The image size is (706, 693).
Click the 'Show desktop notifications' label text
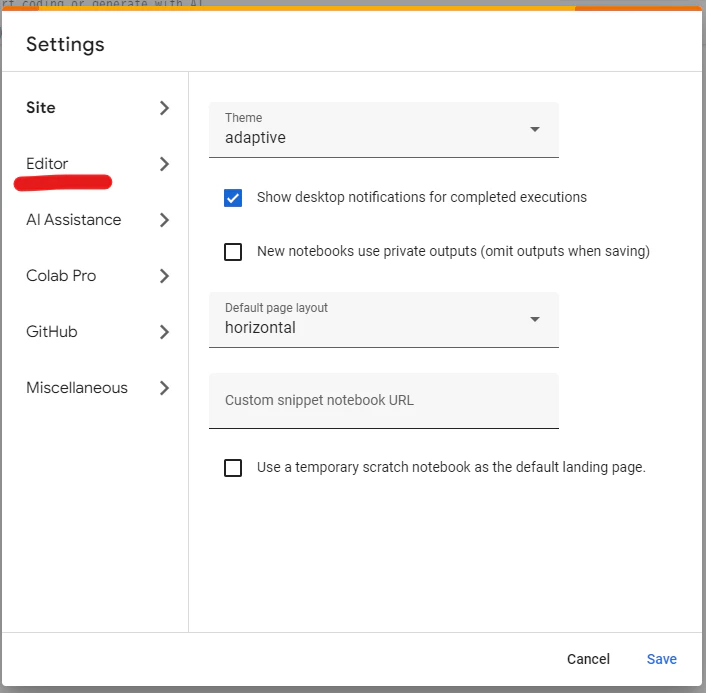422,197
